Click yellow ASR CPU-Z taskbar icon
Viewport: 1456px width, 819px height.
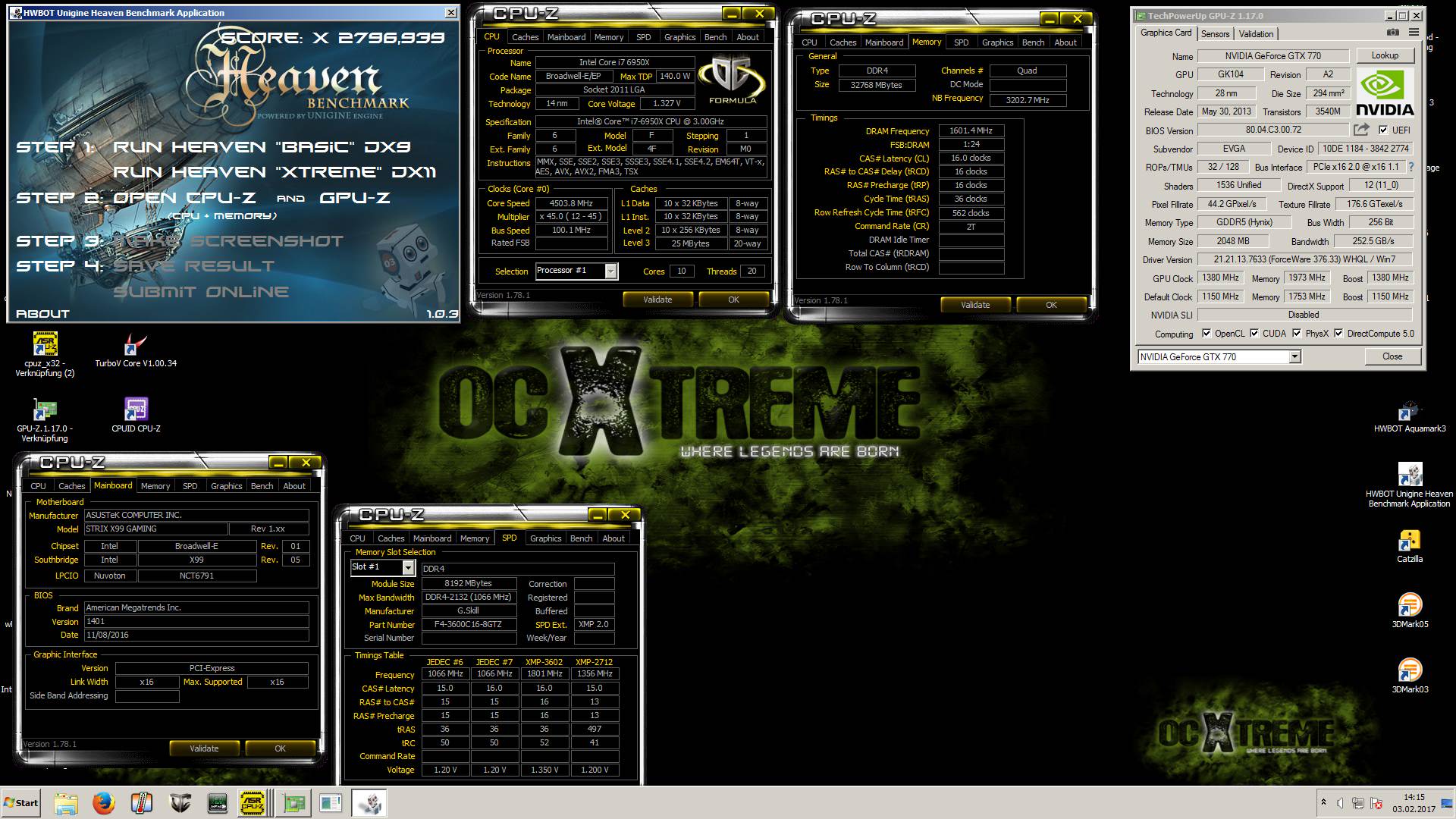253,803
